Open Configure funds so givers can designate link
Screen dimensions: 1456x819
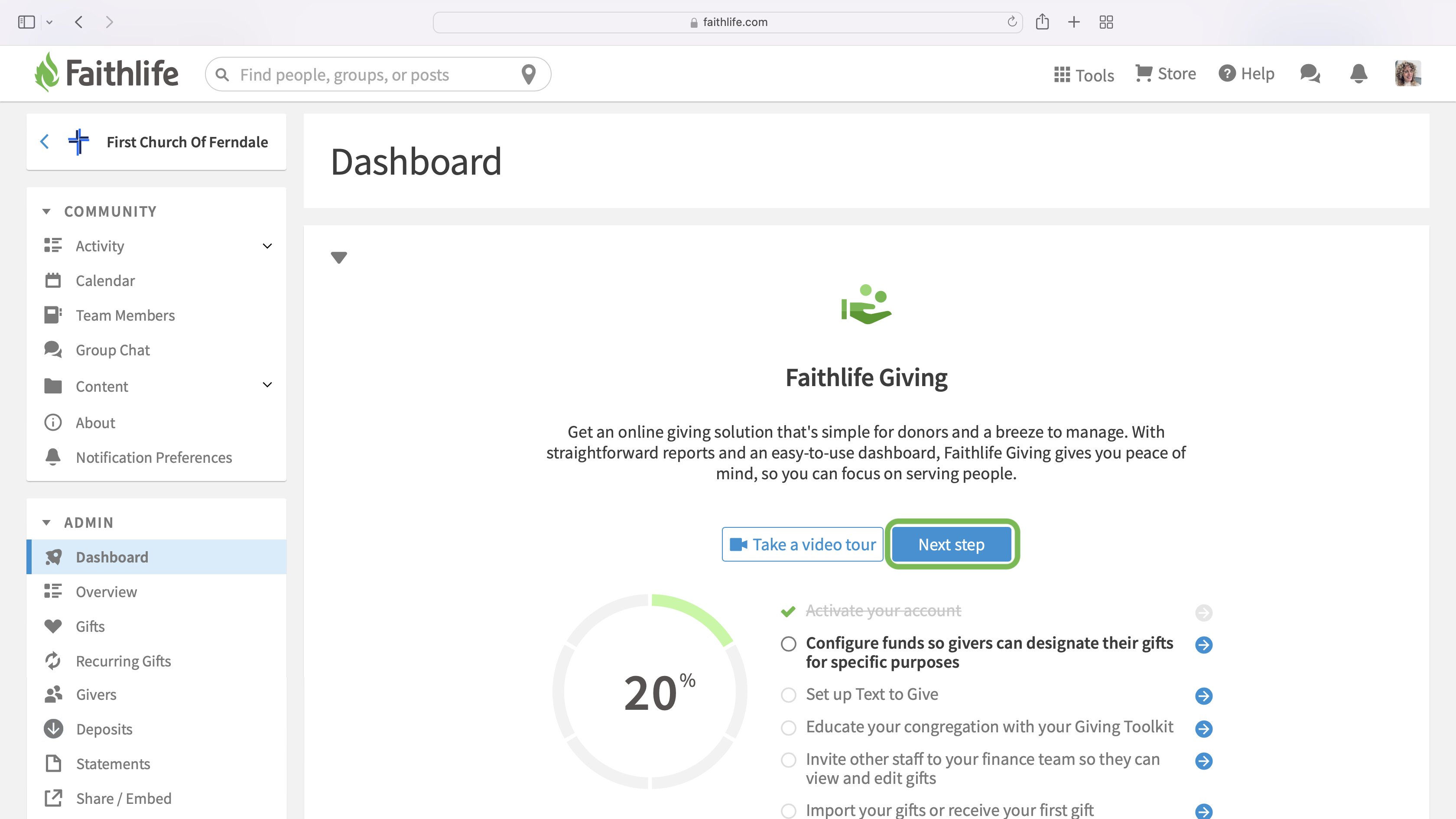coord(989,652)
